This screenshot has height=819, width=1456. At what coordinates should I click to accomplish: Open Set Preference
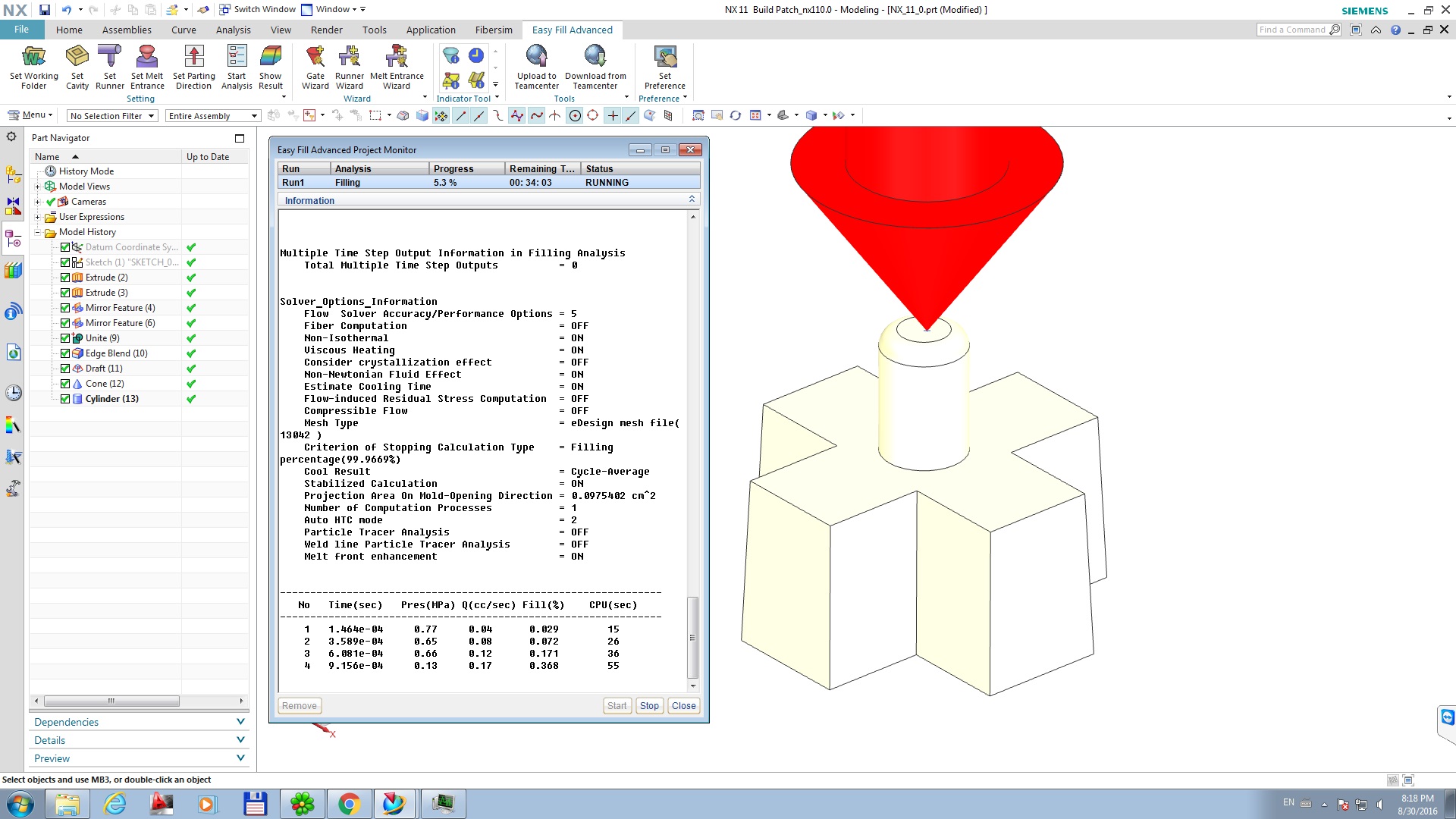coord(665,67)
